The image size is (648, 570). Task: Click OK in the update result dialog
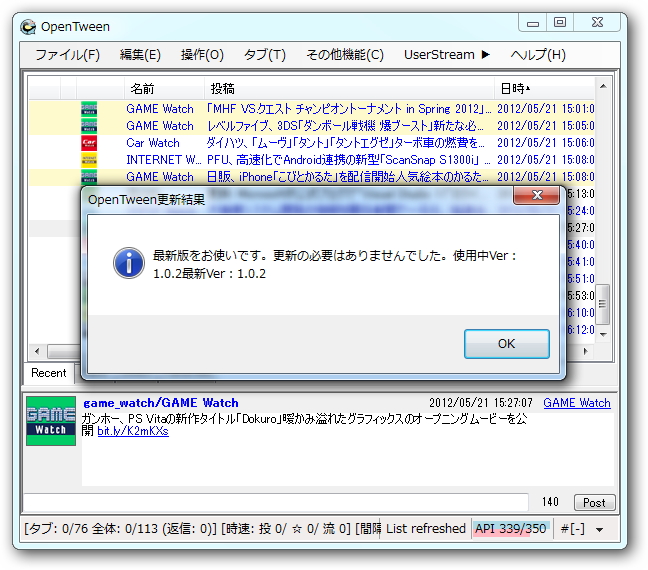tap(507, 343)
